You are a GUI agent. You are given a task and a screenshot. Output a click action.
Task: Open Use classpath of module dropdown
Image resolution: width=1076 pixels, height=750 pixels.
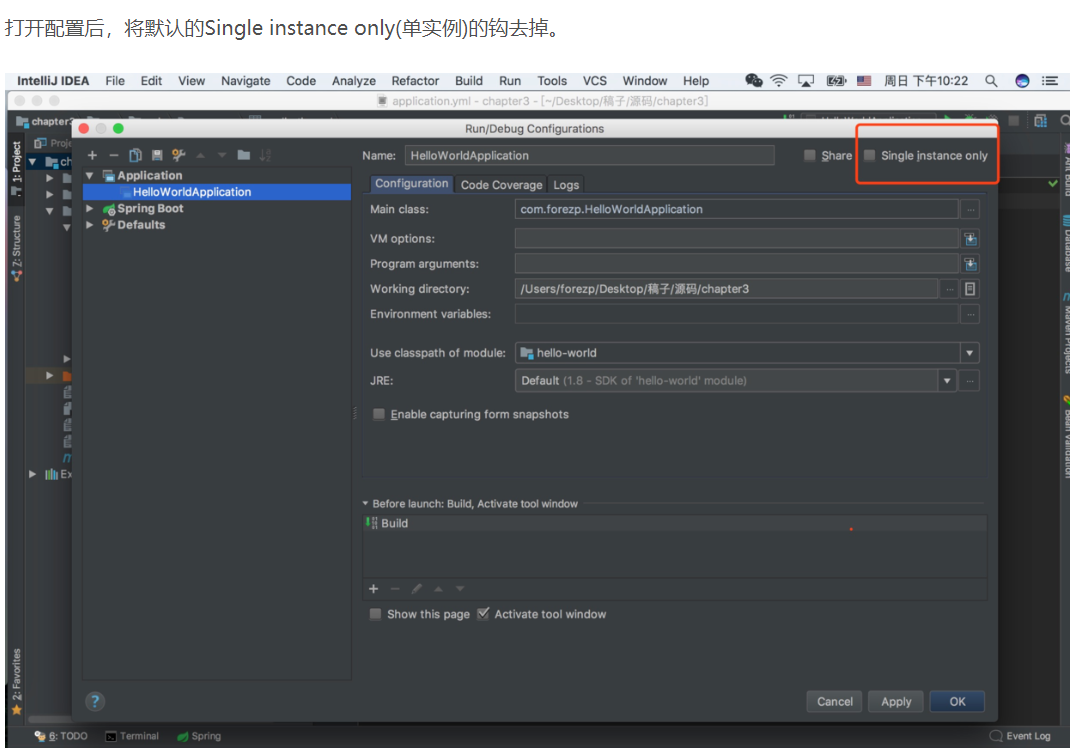969,353
